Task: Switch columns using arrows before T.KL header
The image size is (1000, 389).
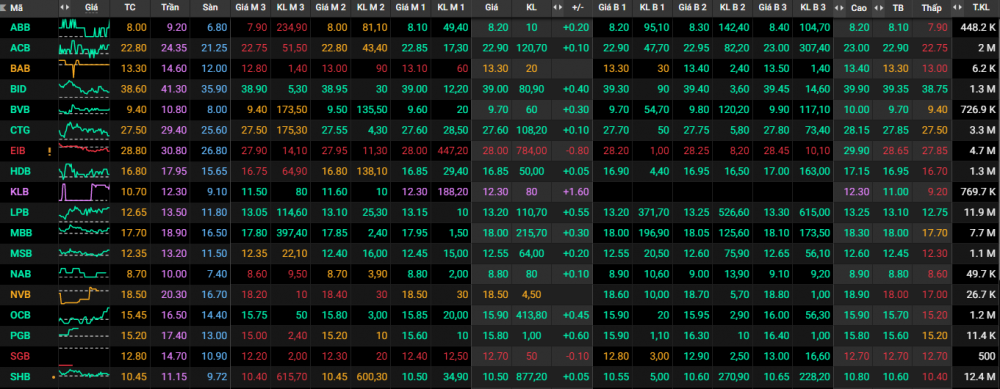Action: 957,8
